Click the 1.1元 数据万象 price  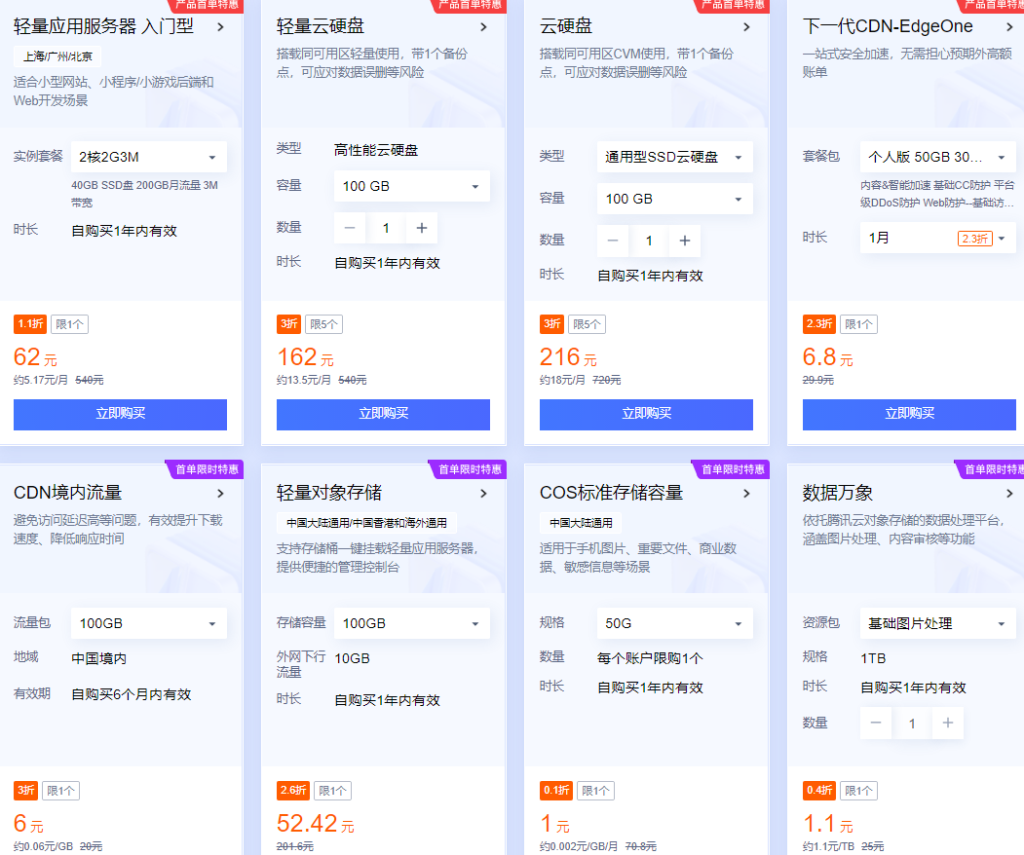point(828,824)
